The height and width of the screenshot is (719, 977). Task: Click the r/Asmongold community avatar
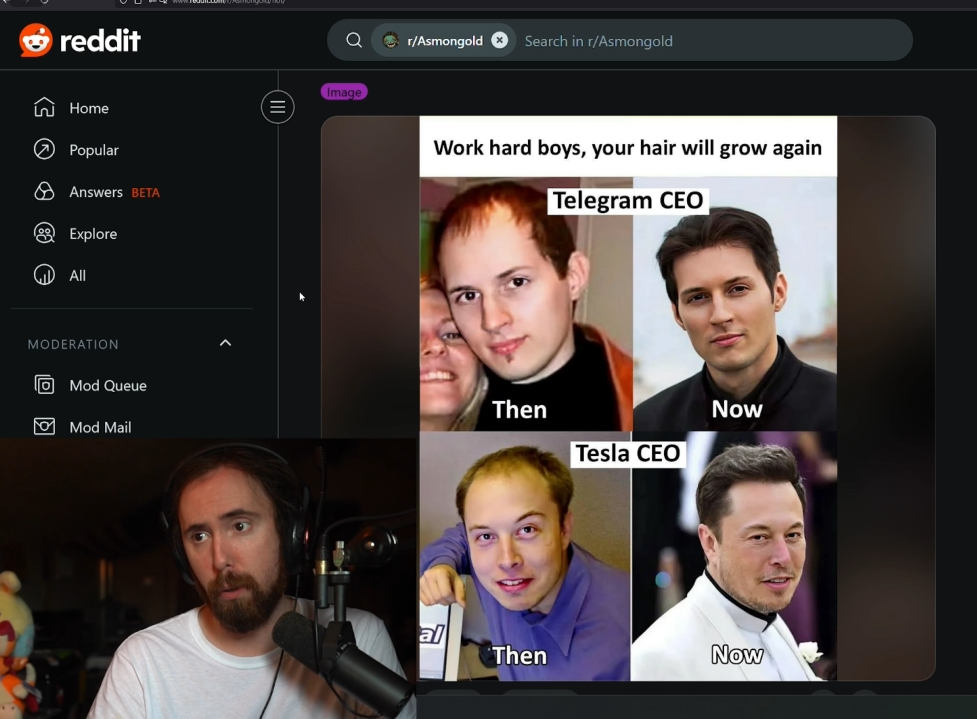click(391, 40)
